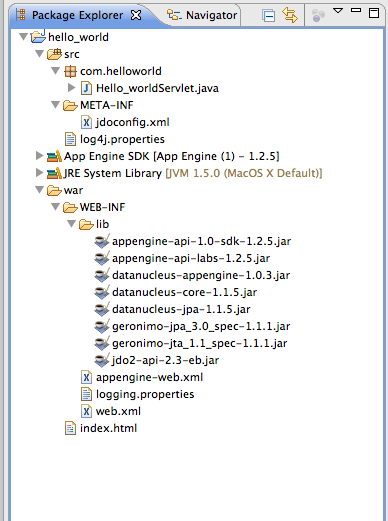The height and width of the screenshot is (521, 388).
Task: Expand the App Engine SDK library
Action: 39,155
